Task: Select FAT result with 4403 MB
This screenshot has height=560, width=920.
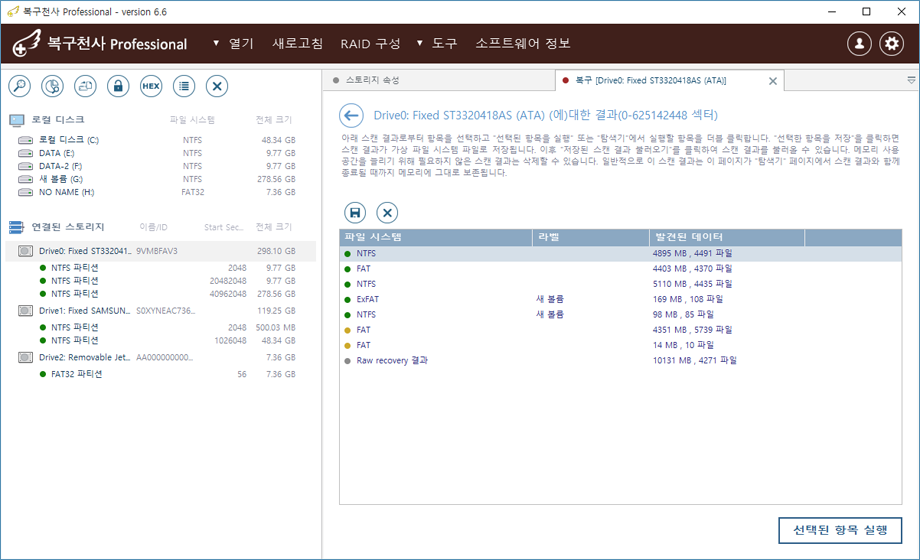Action: point(620,269)
